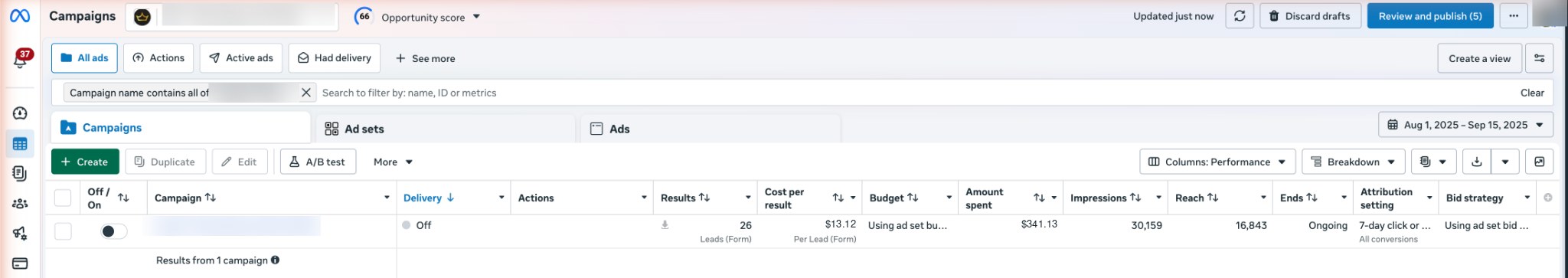Sort by Amount spent arrows

point(1039,198)
